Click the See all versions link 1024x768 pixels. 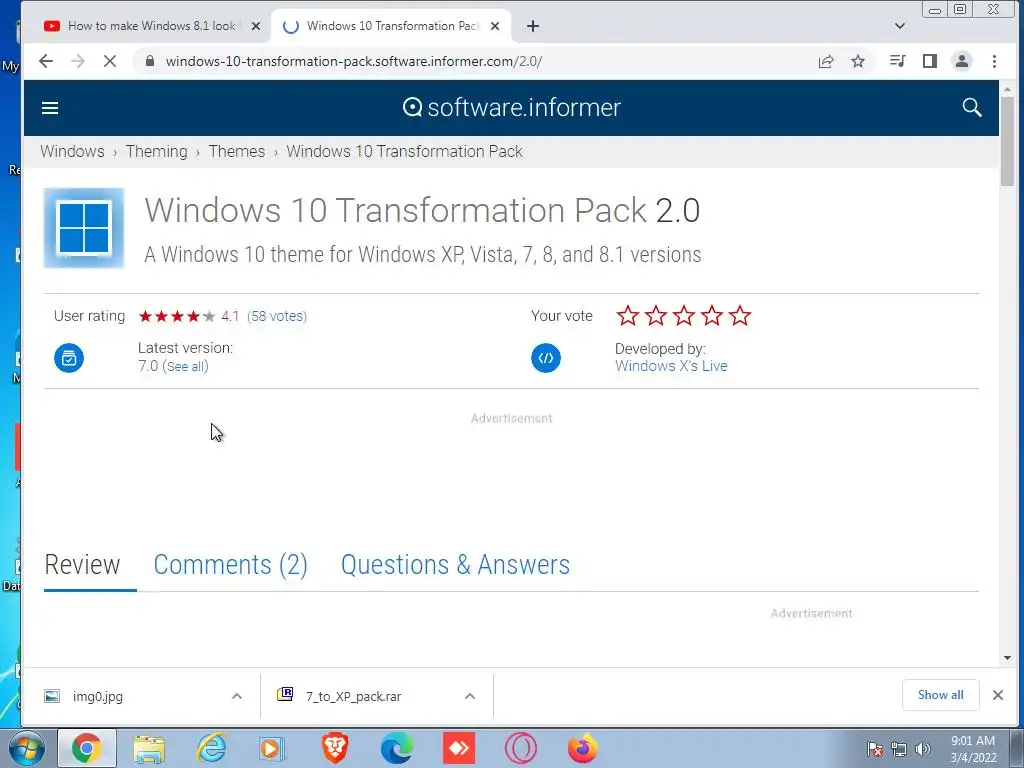(185, 366)
